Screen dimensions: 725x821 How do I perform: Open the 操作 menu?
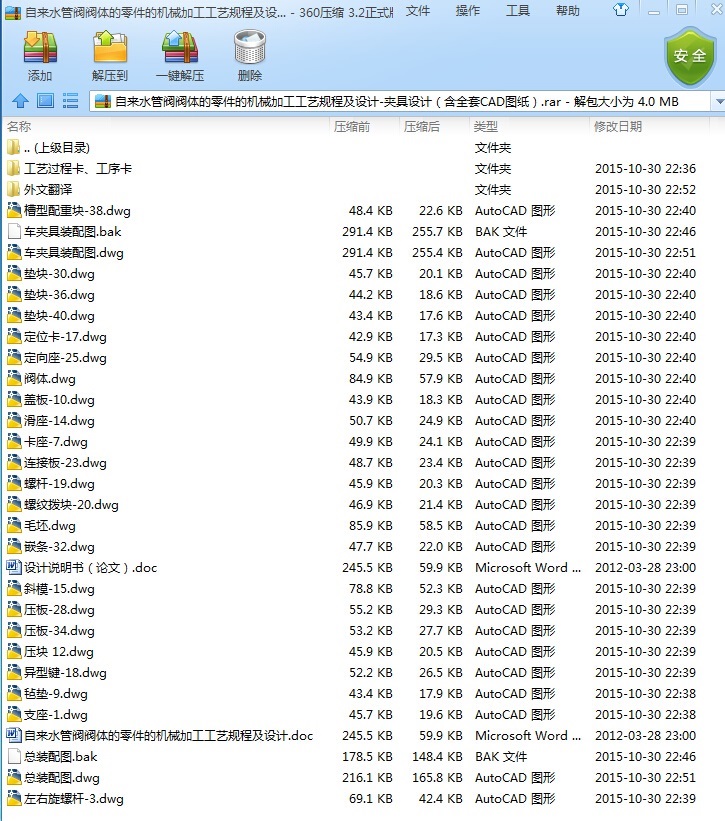467,11
